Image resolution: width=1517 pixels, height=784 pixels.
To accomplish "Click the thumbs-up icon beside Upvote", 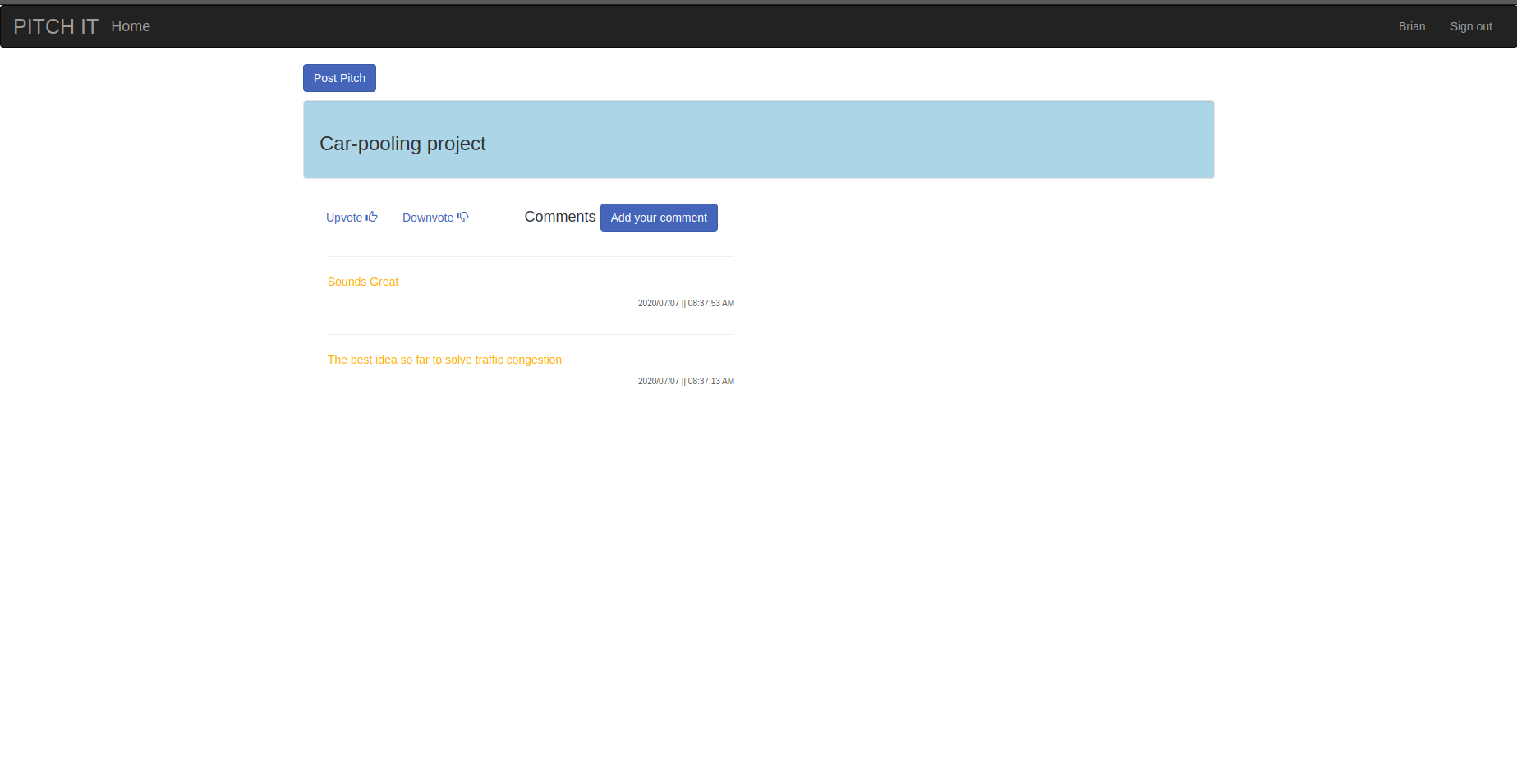I will click(372, 217).
